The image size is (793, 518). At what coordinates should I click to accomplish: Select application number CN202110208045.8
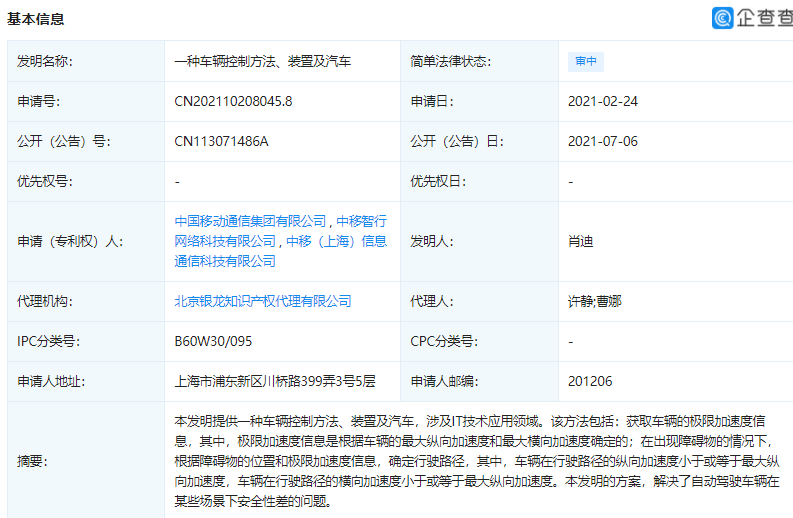pos(233,101)
